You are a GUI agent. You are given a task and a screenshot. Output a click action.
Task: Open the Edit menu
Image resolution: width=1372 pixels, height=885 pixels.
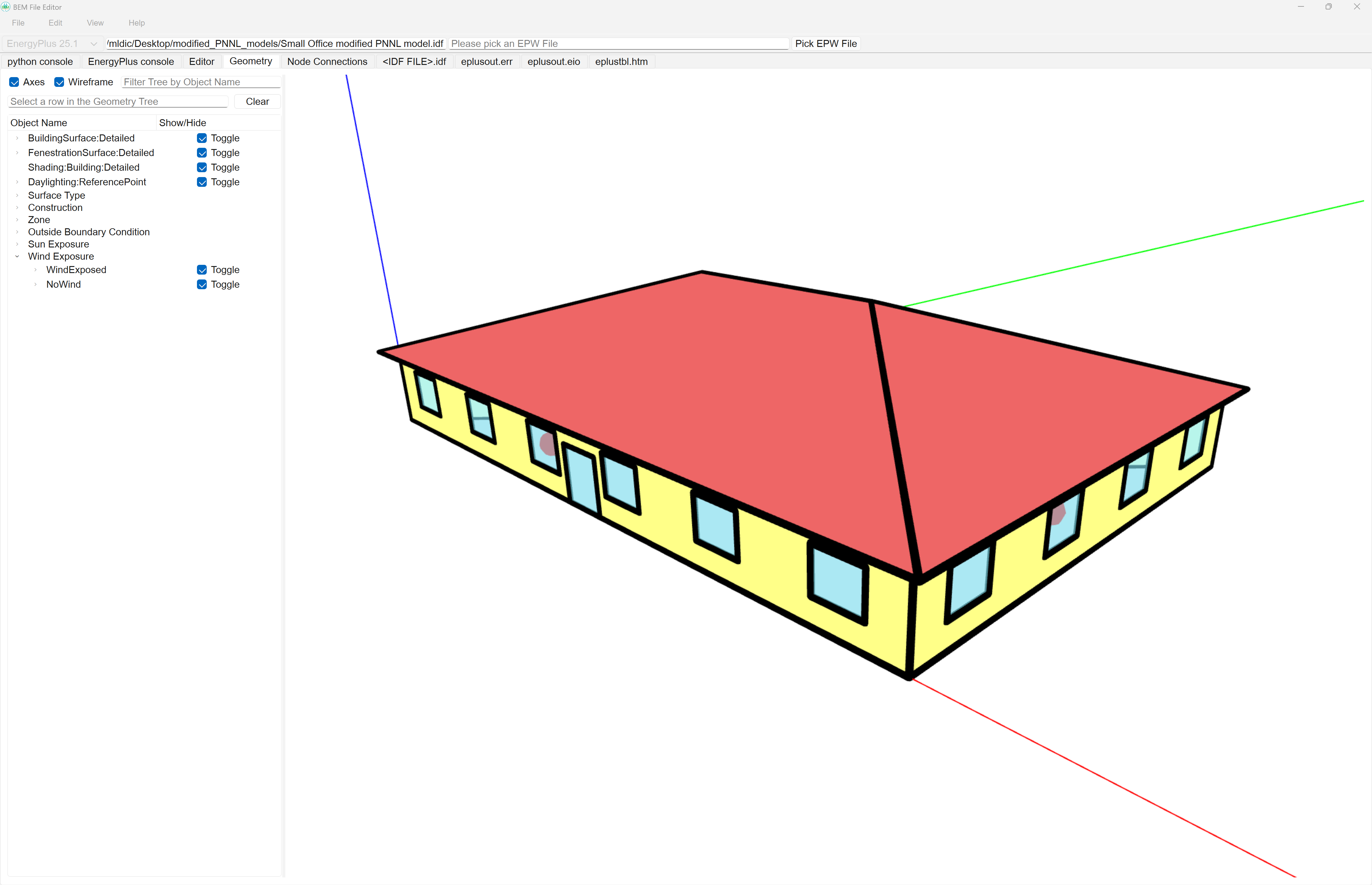pos(55,23)
